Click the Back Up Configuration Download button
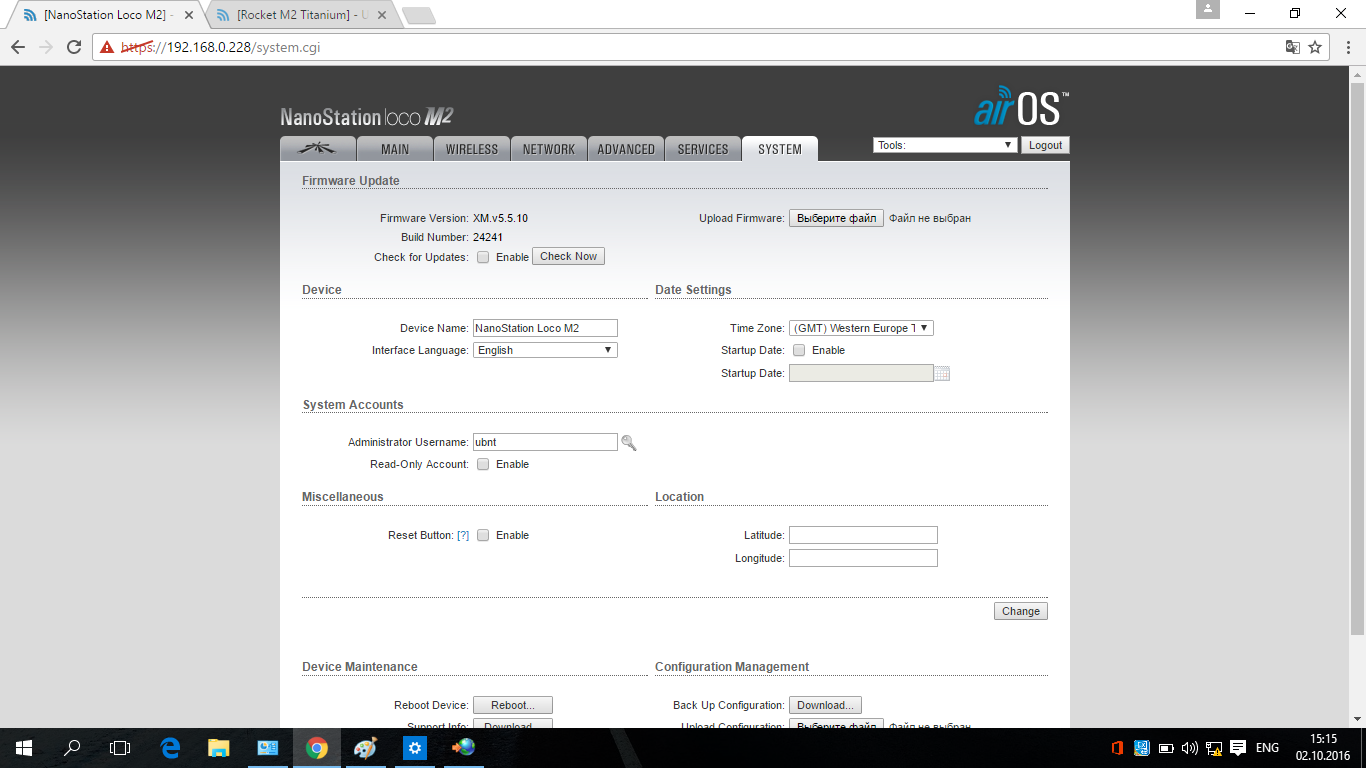 (825, 705)
